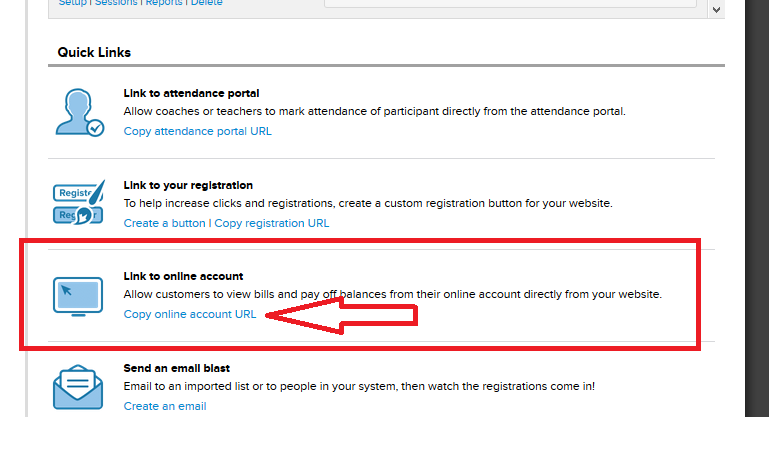The height and width of the screenshot is (468, 769).
Task: Open the Create a button link
Action: [x=164, y=223]
